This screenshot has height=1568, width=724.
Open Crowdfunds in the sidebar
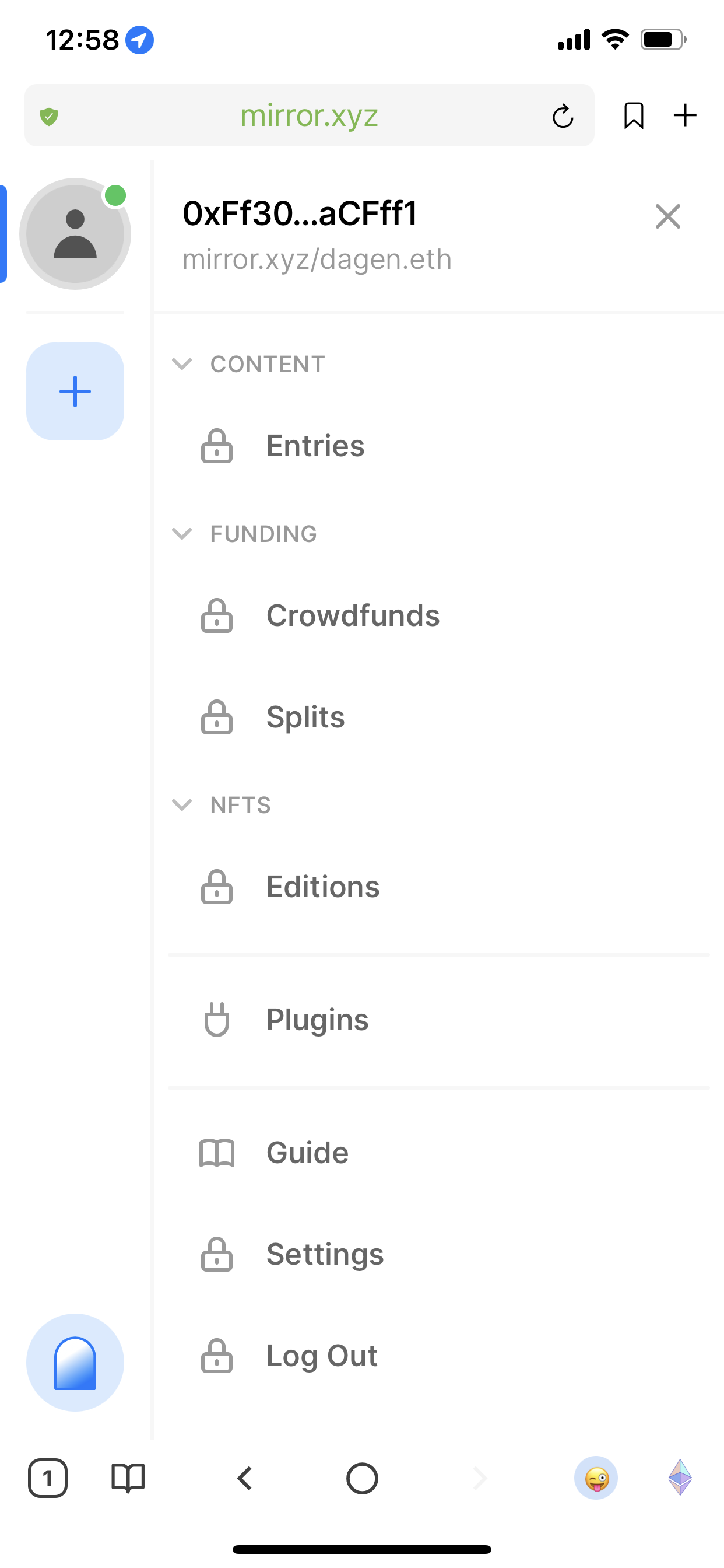click(x=353, y=616)
